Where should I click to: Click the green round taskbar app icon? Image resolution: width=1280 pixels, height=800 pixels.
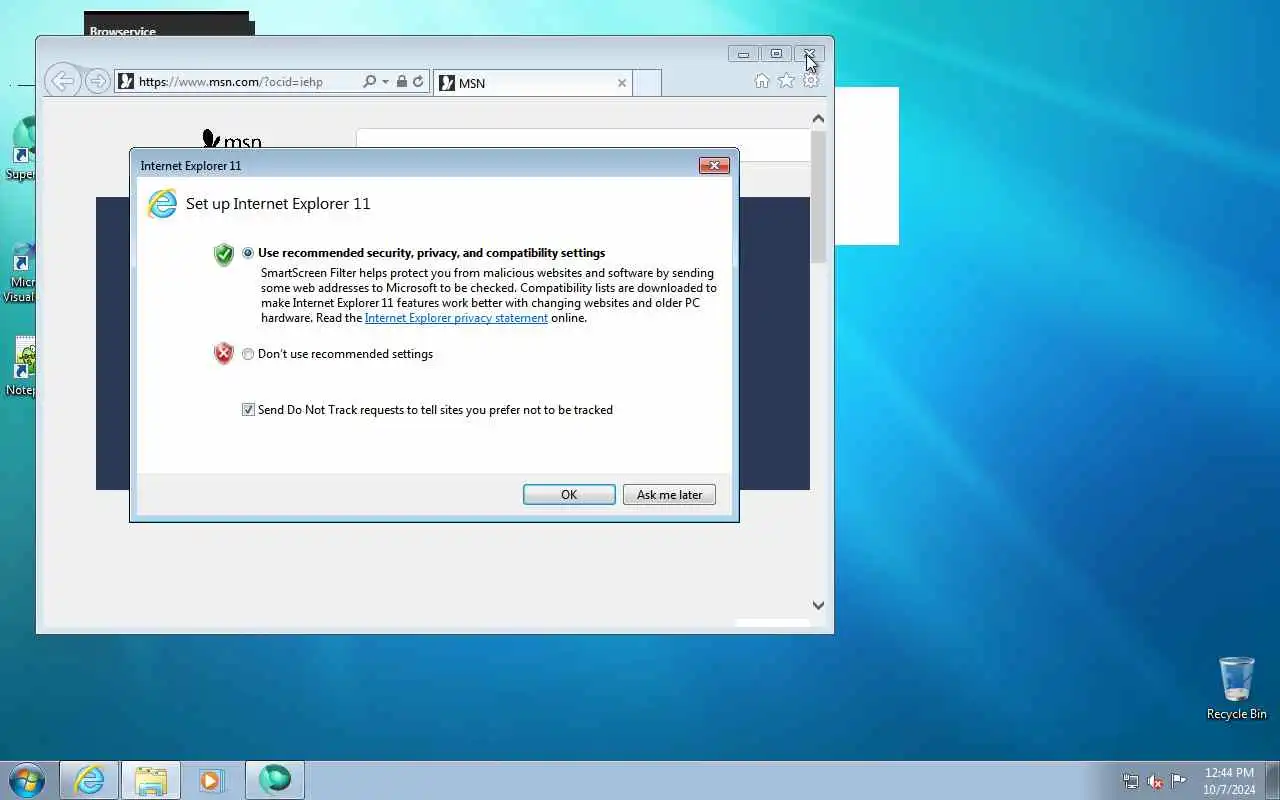click(274, 780)
